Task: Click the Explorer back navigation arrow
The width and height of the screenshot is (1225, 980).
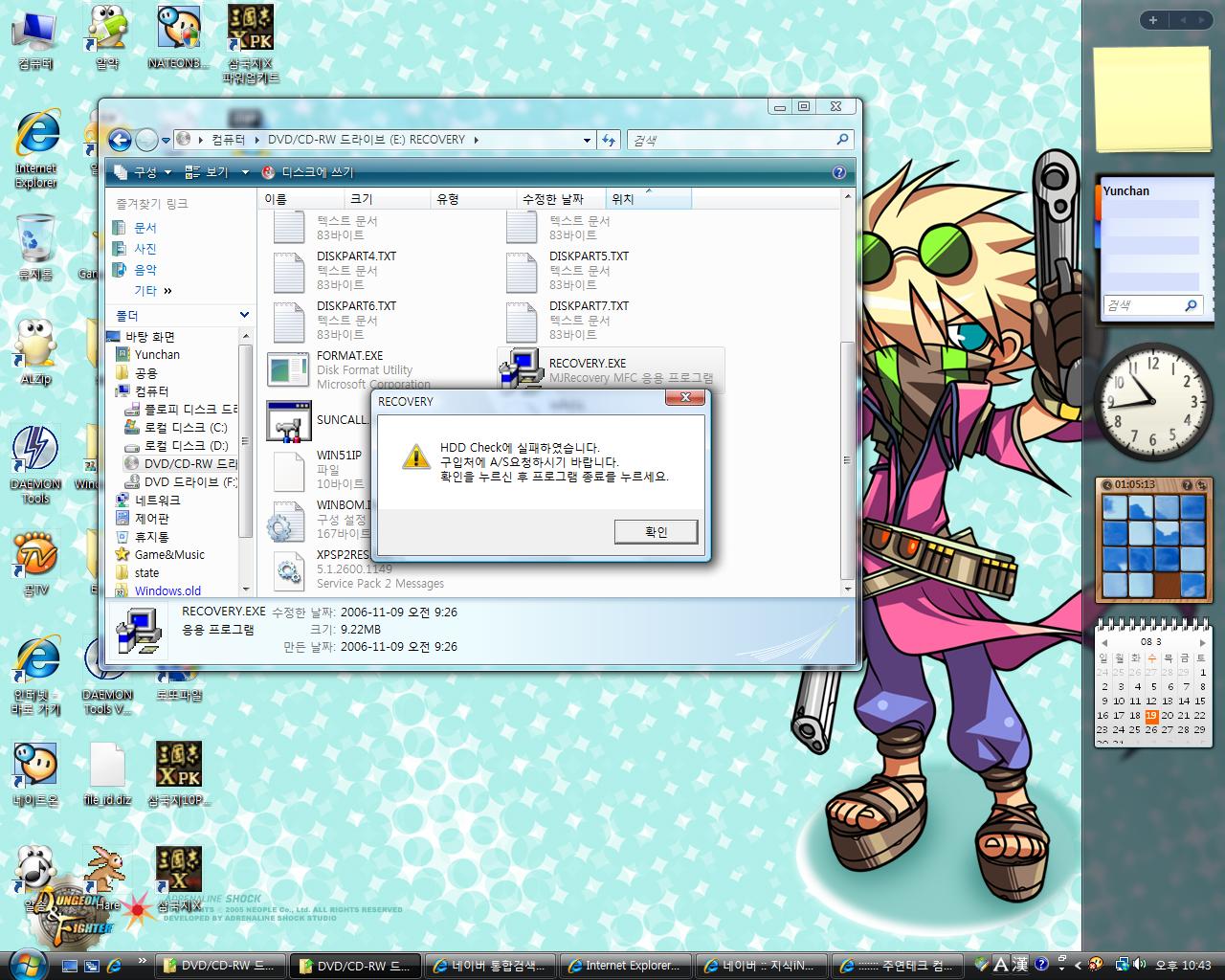Action: pyautogui.click(x=120, y=141)
